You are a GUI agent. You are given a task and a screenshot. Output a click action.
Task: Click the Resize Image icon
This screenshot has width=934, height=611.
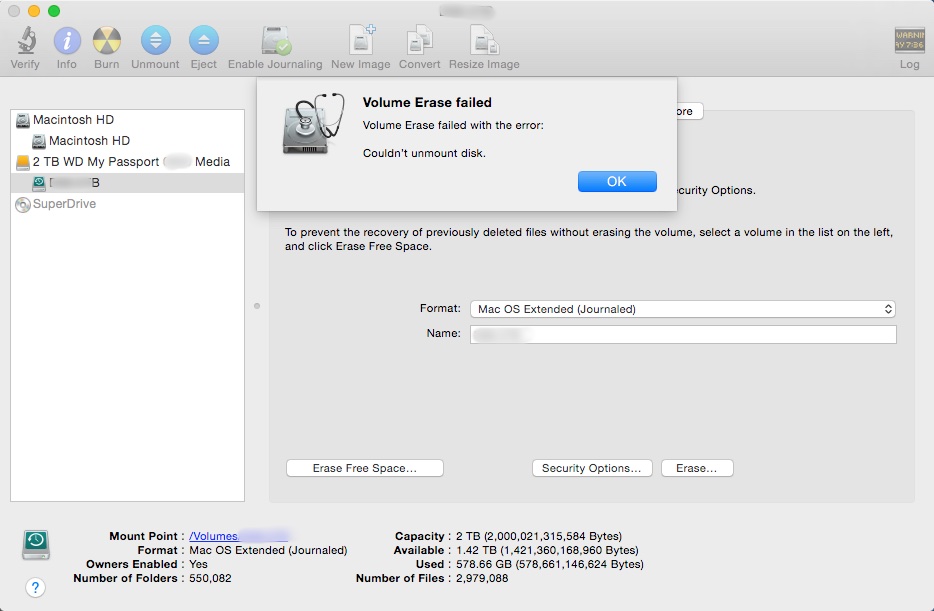coord(484,40)
